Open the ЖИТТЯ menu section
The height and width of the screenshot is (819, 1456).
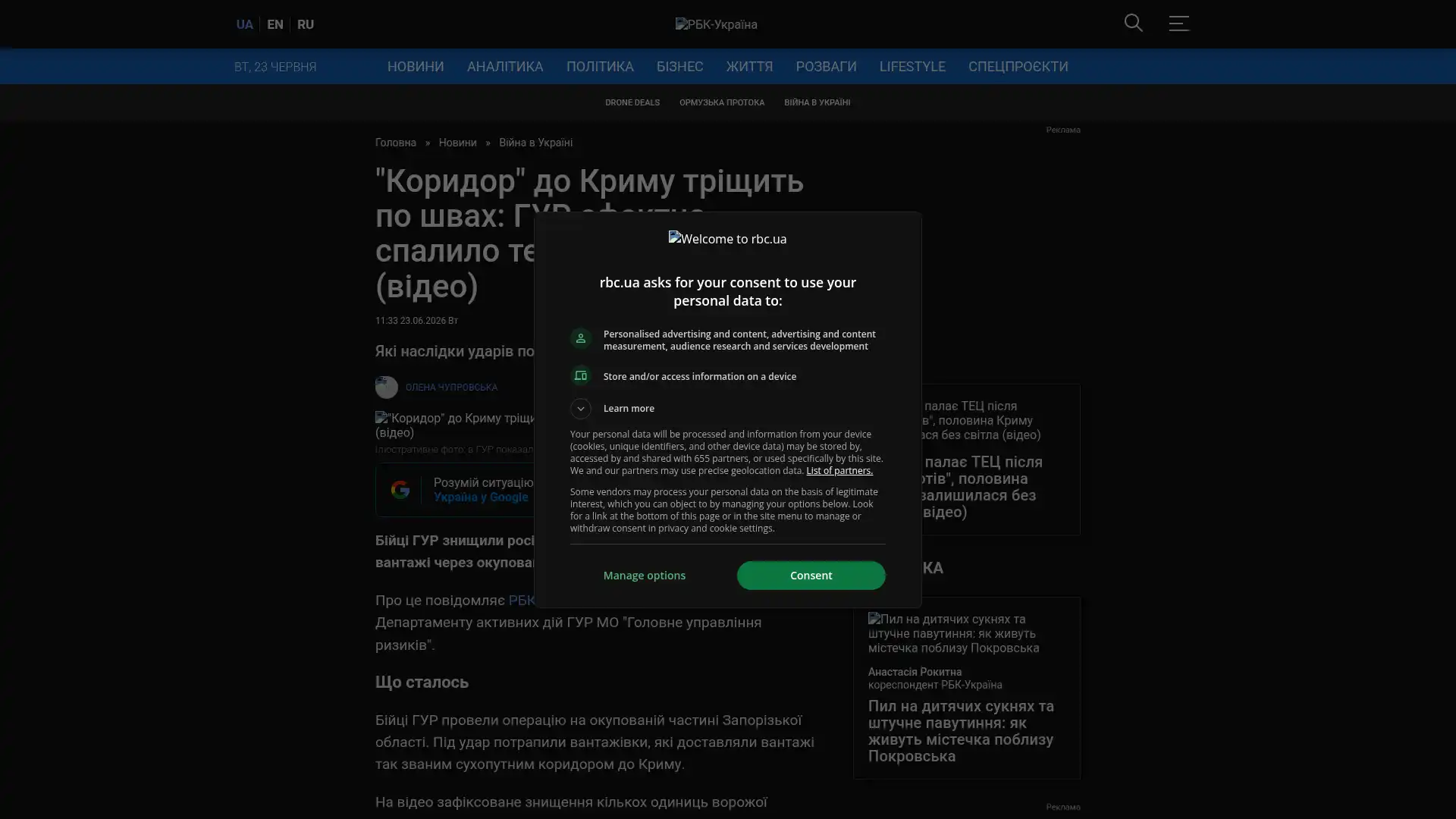749,67
